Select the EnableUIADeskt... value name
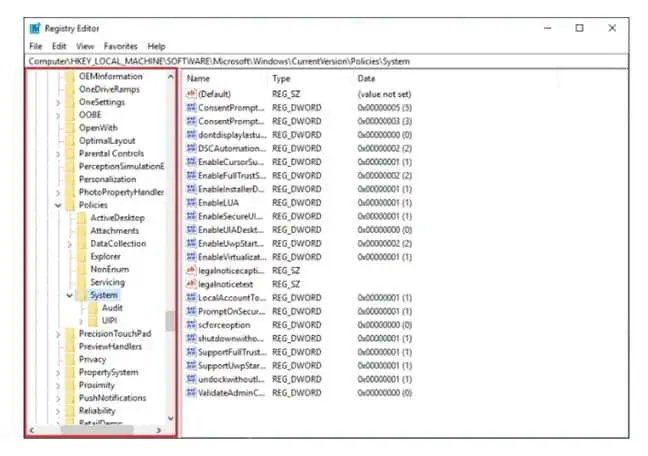The image size is (648, 456). pyautogui.click(x=231, y=230)
